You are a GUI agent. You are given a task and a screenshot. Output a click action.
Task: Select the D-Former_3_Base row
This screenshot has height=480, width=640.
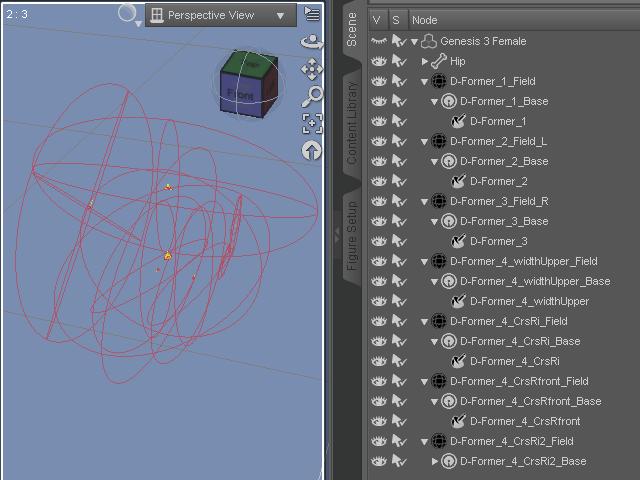pos(504,221)
